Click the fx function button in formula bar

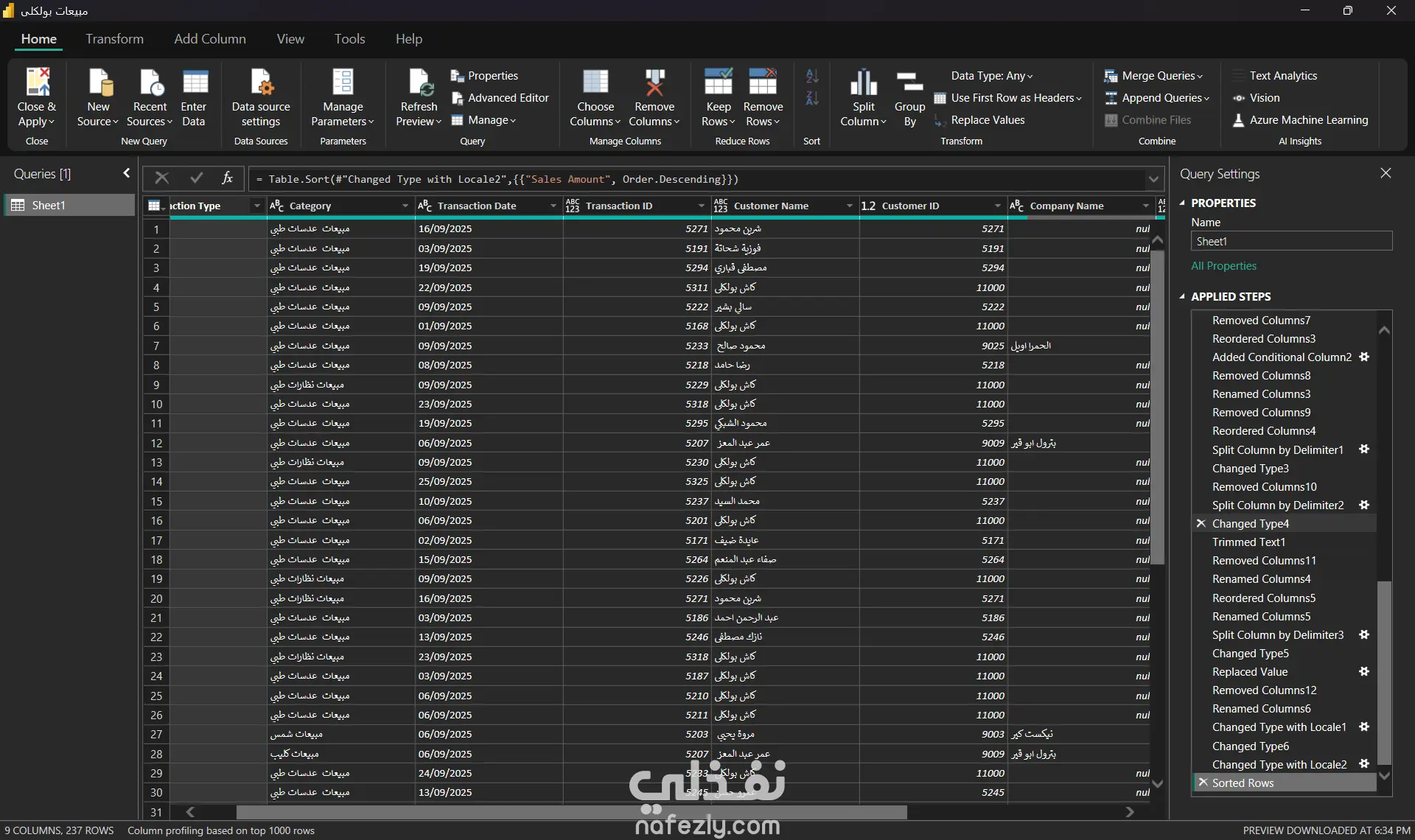[x=227, y=178]
